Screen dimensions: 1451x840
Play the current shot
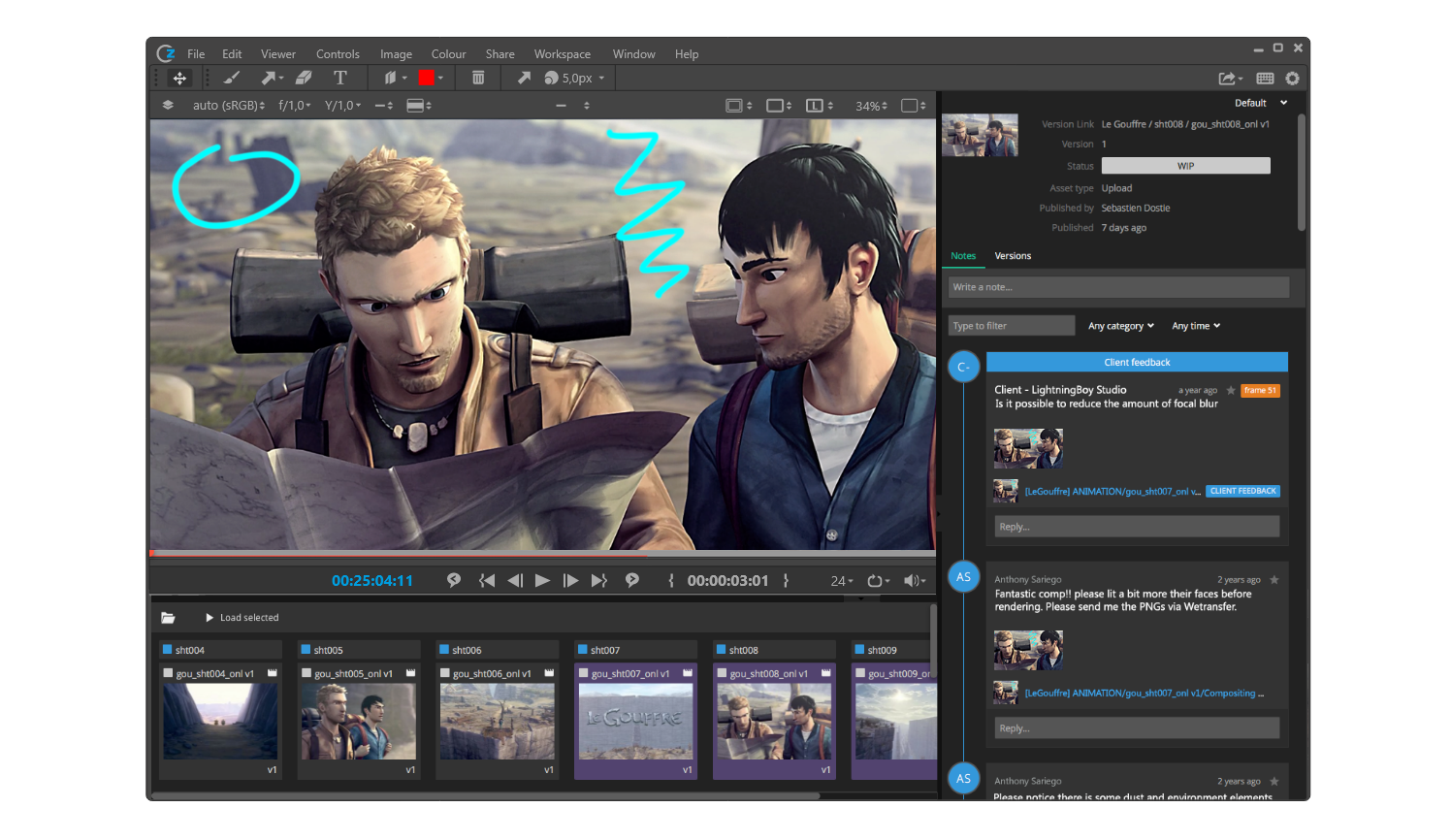[542, 580]
